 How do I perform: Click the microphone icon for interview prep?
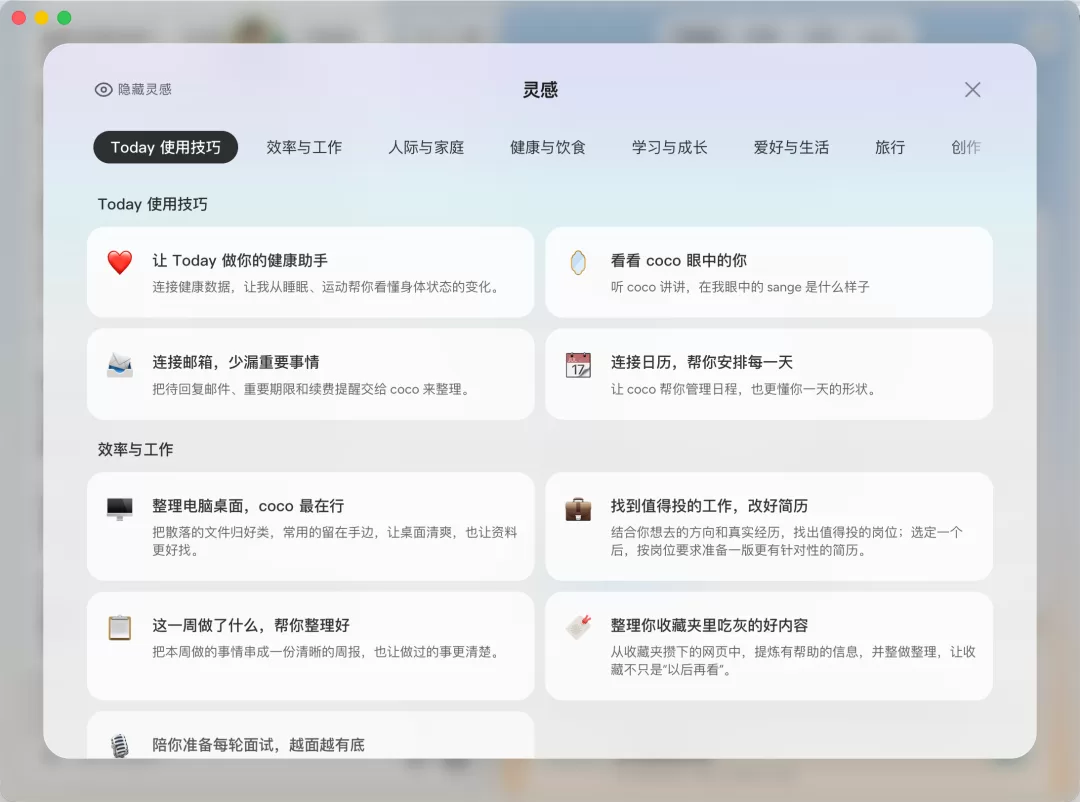click(120, 746)
